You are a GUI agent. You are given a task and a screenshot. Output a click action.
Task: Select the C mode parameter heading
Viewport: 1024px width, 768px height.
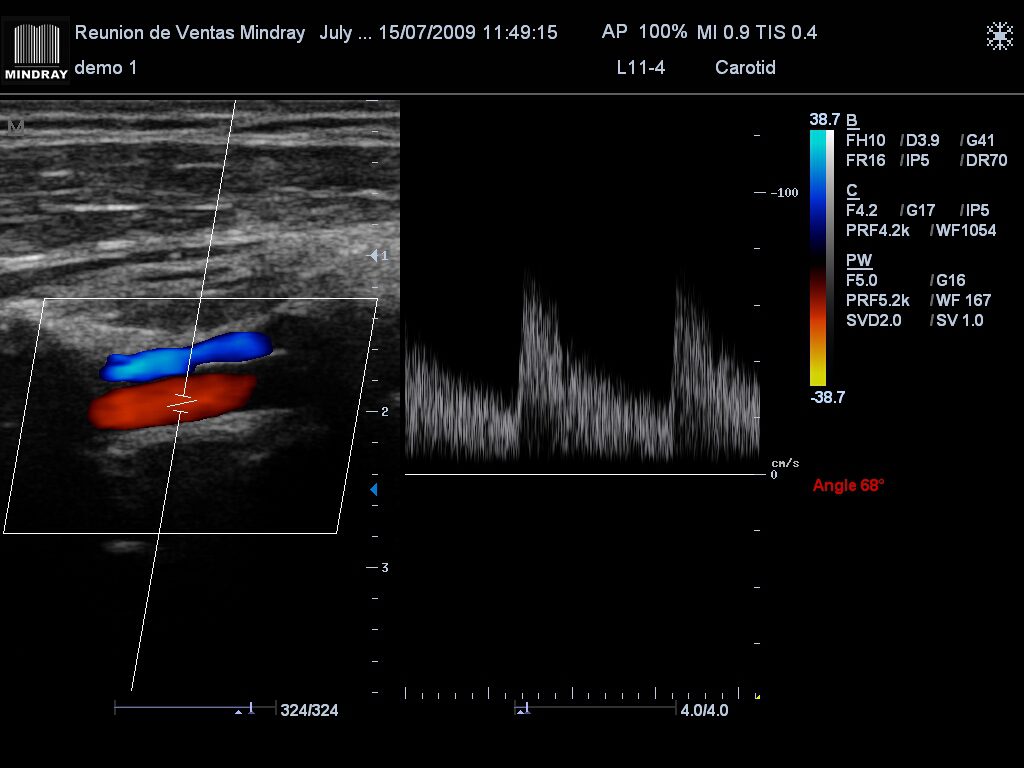point(852,190)
